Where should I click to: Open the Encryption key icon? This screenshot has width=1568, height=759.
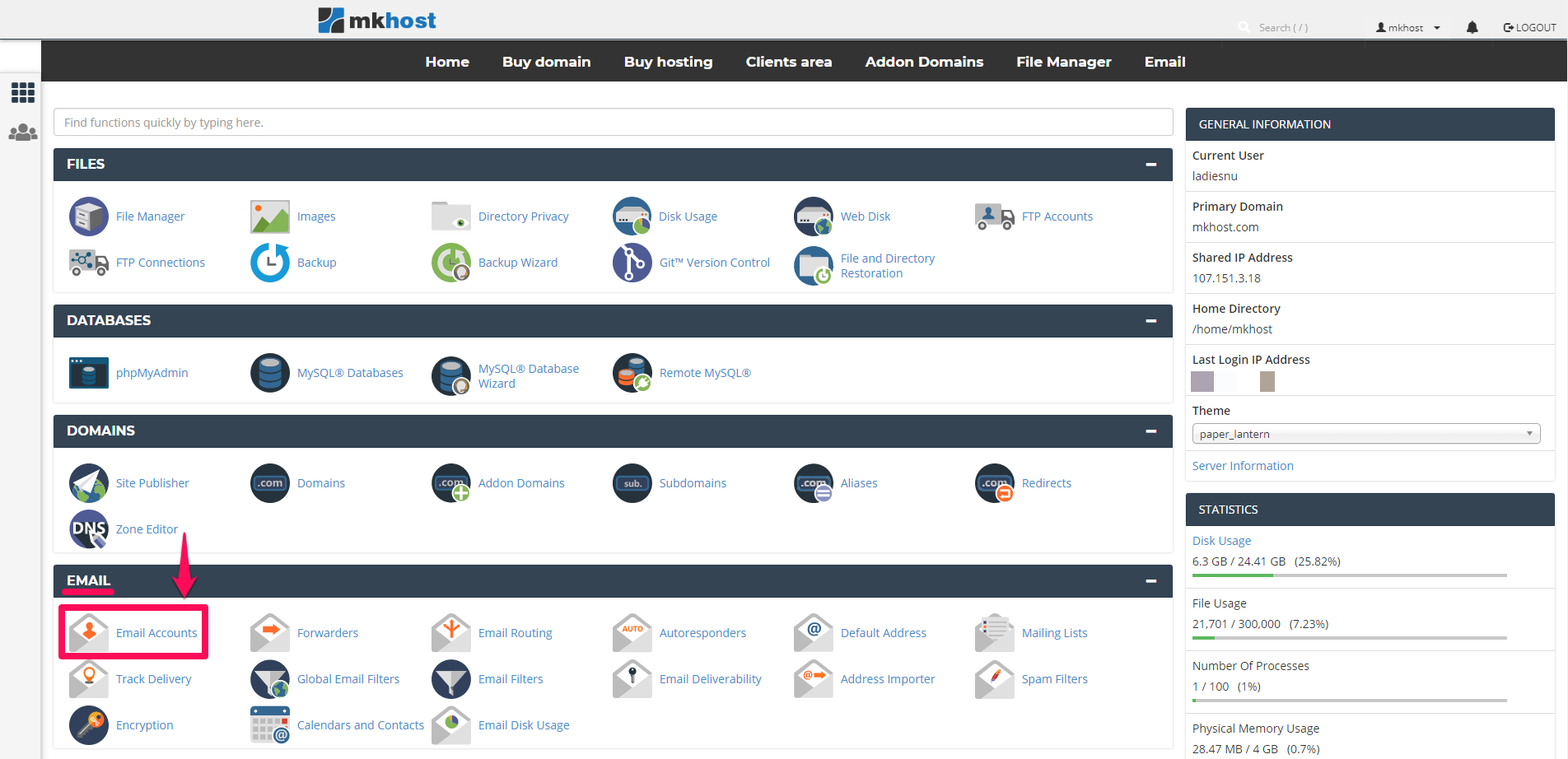pos(89,725)
